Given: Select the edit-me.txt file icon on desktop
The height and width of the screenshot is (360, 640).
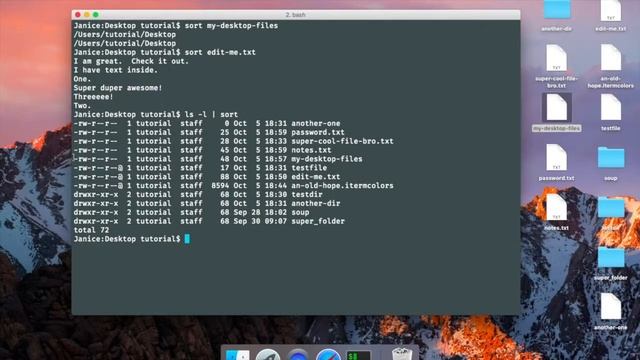Looking at the screenshot, I should click(x=611, y=11).
